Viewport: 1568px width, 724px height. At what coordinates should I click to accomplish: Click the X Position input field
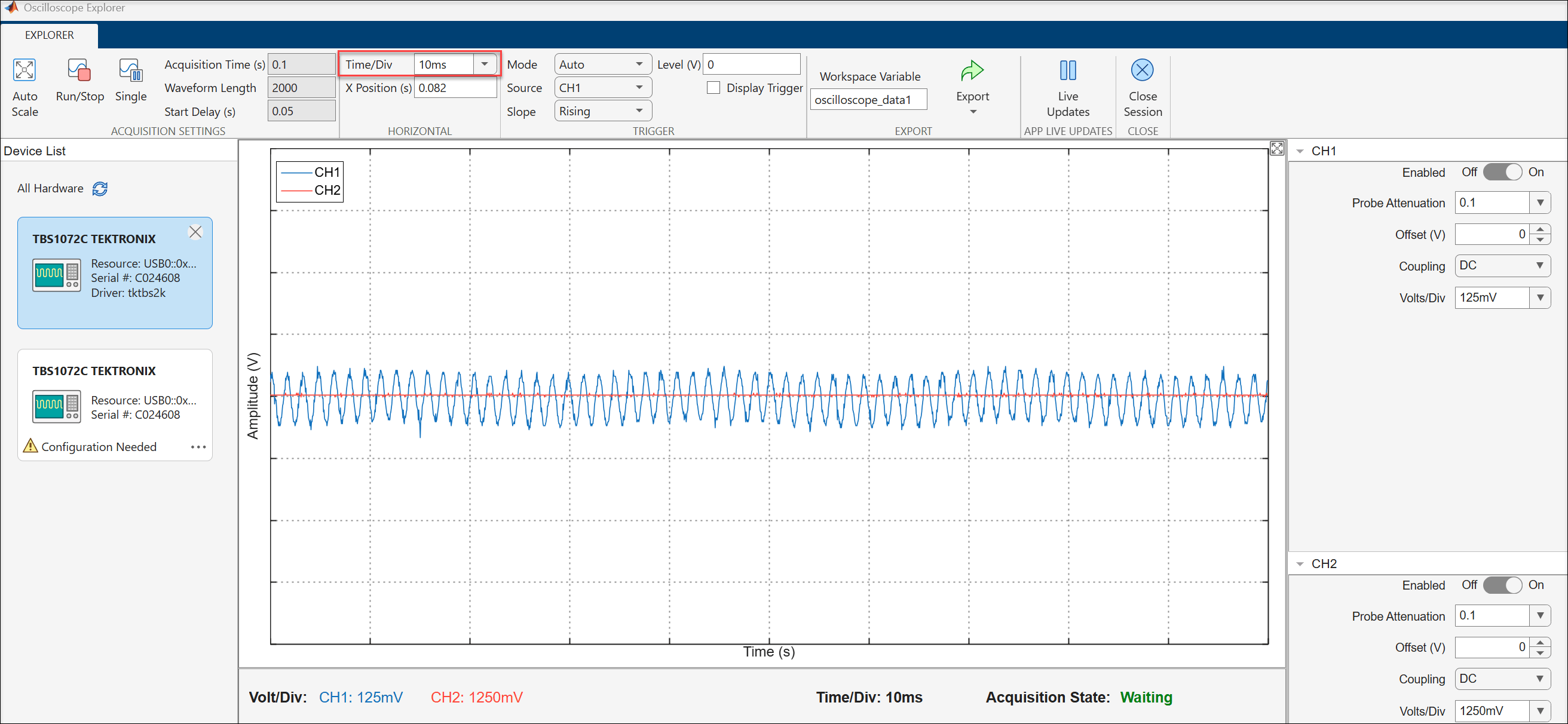point(455,88)
